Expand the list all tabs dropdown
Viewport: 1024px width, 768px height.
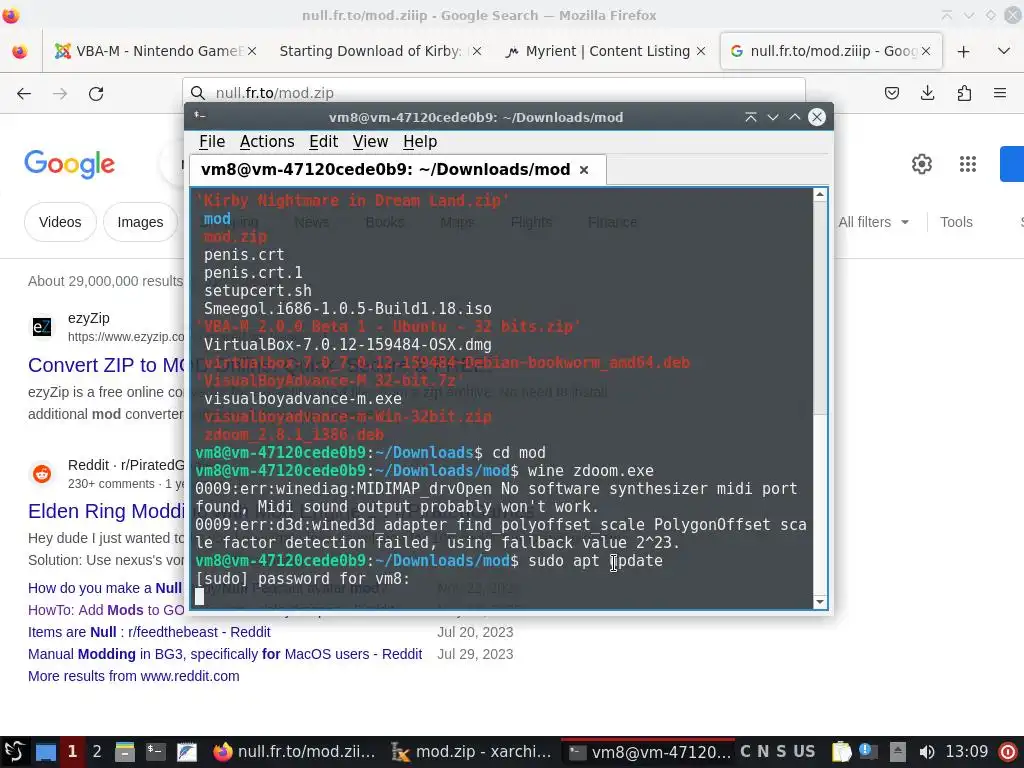[1004, 51]
